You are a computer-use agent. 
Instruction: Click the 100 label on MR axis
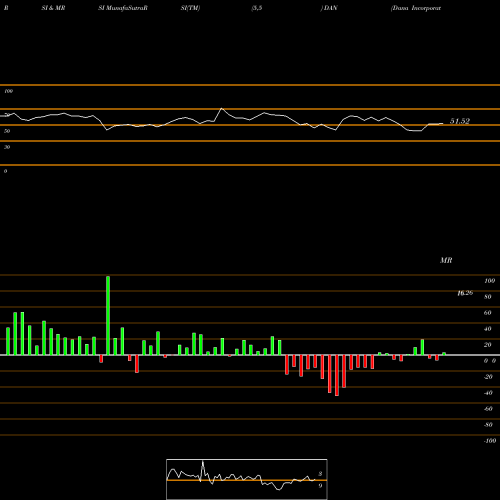[x=489, y=281]
